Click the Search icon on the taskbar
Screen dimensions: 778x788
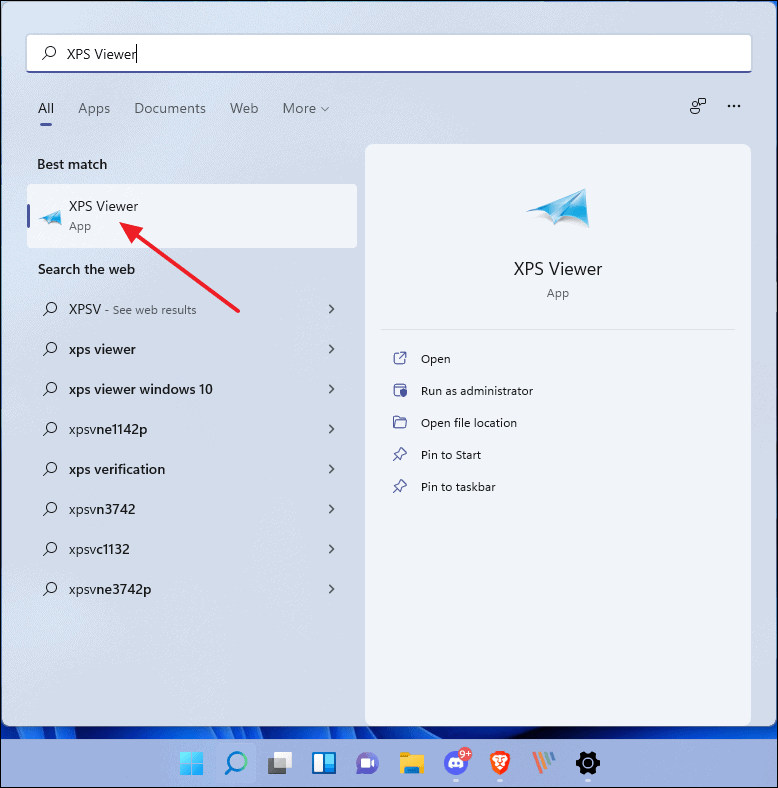(x=236, y=763)
